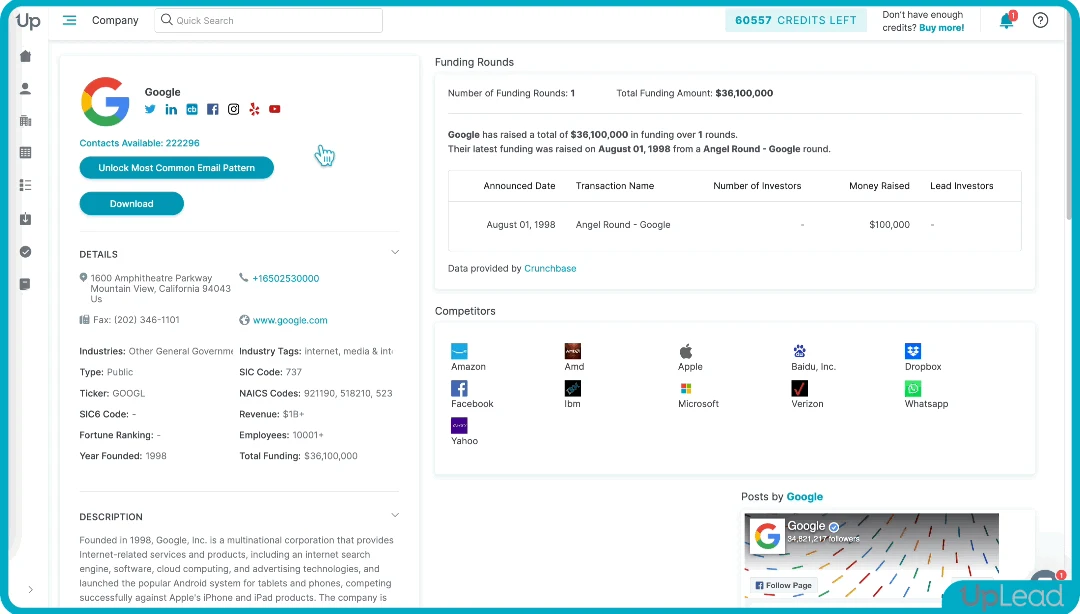
Task: Open Apple competitor profile
Action: (x=689, y=358)
